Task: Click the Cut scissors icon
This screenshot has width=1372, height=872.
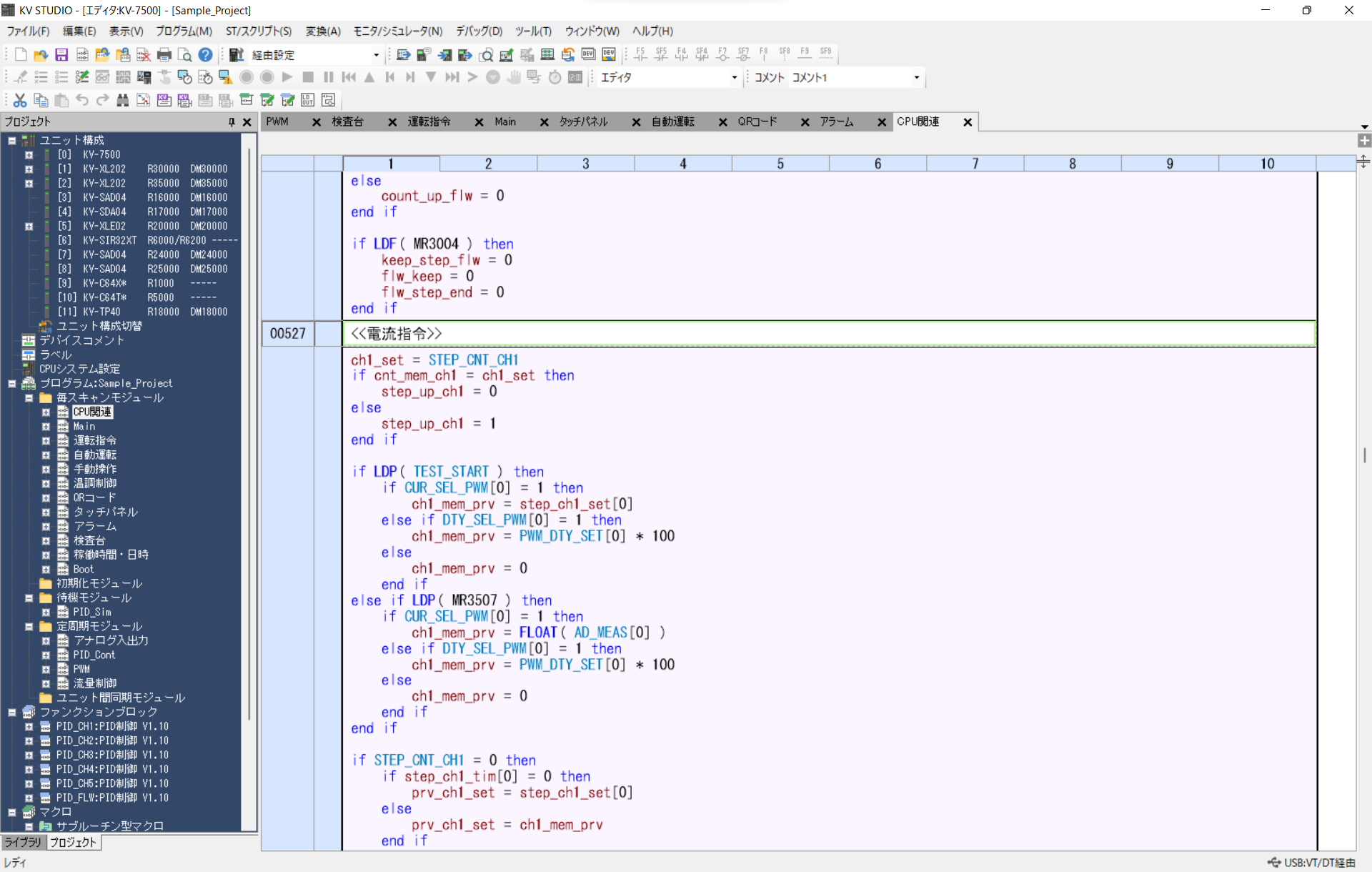Action: (x=20, y=100)
